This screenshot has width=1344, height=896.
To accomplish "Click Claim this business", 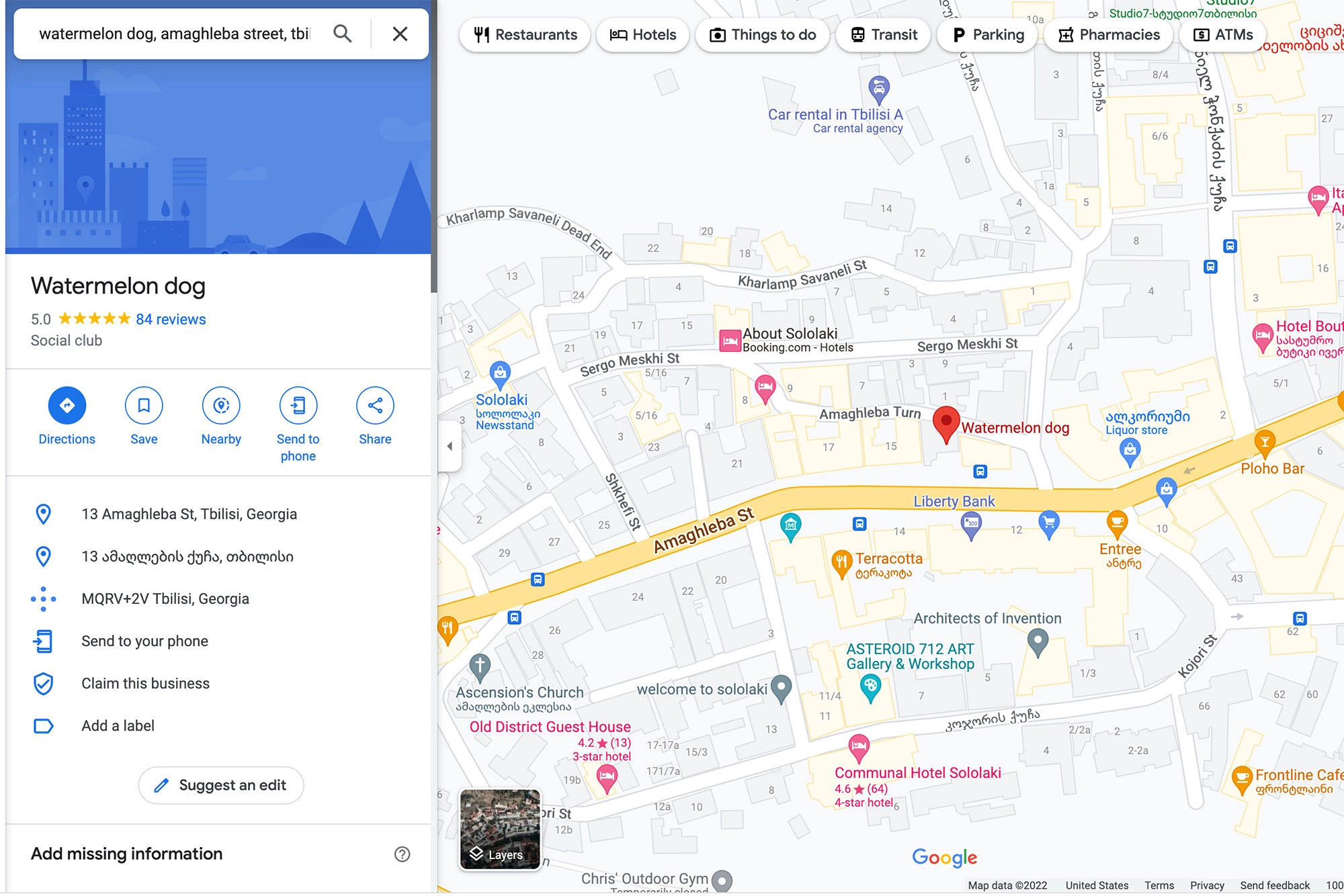I will [x=145, y=684].
